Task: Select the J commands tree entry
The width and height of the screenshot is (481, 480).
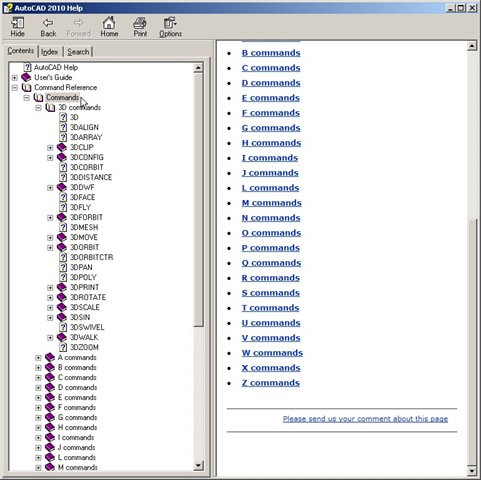Action: coord(77,447)
